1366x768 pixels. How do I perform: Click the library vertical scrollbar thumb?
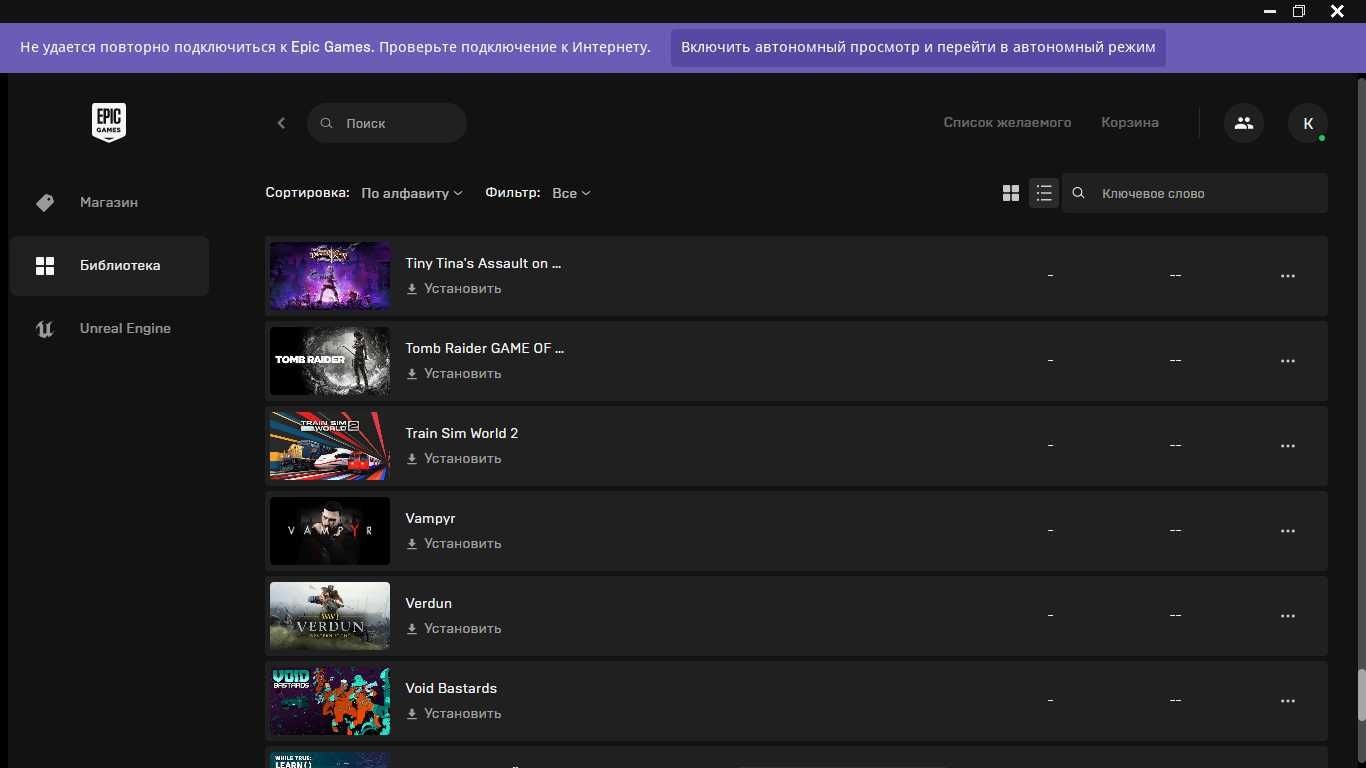click(x=1360, y=695)
